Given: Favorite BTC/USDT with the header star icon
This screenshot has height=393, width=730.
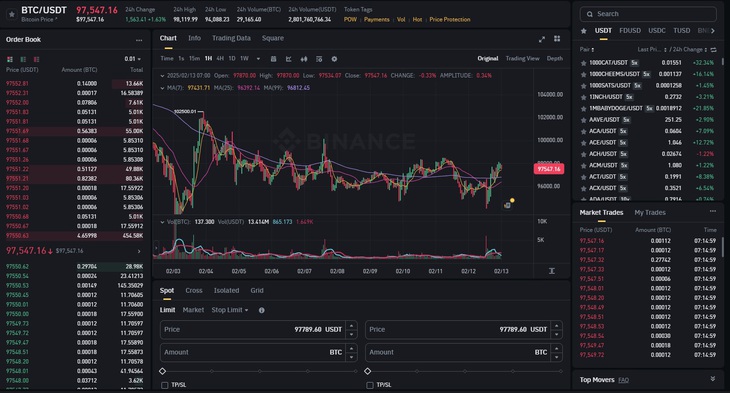Looking at the screenshot, I should tap(12, 14).
